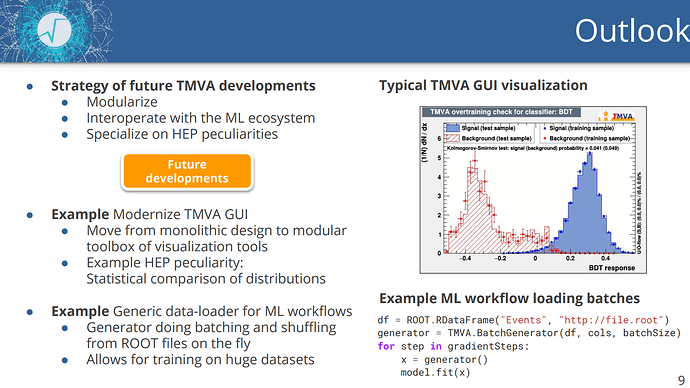Click the bullet beside 'Allows for training on huge datasets'
The height and width of the screenshot is (388, 690).
click(x=65, y=360)
